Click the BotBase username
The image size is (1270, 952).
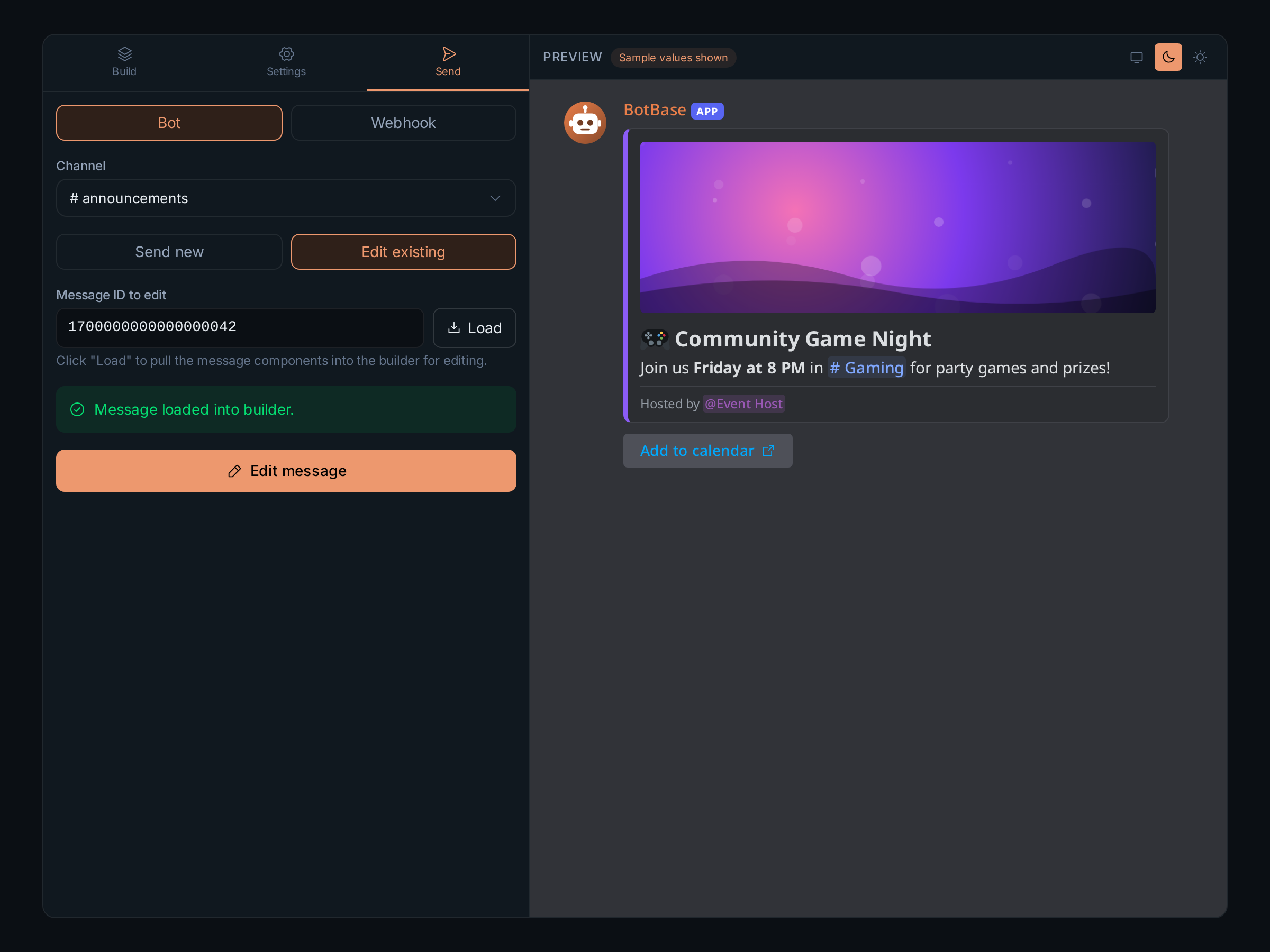655,109
